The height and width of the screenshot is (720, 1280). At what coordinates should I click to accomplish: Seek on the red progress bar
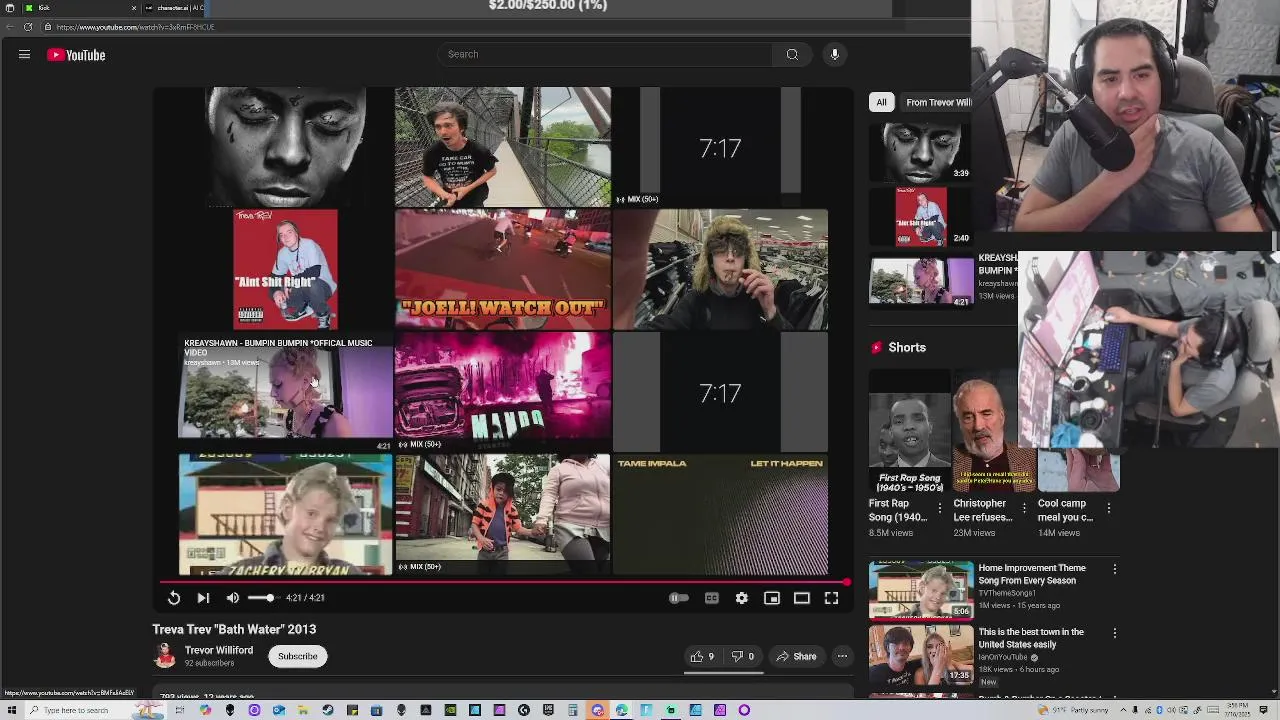[x=503, y=581]
